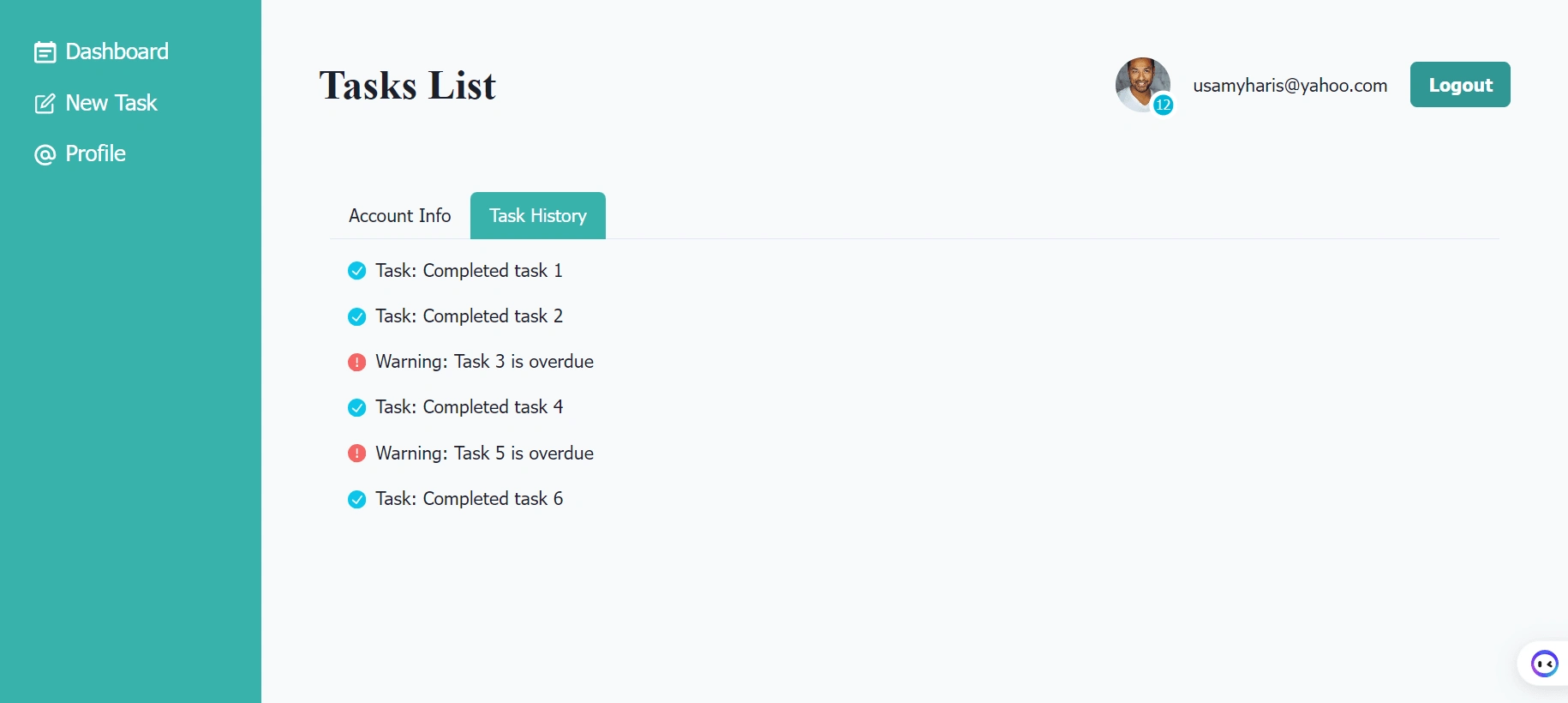Image resolution: width=1568 pixels, height=703 pixels.
Task: Select the Task History tab
Action: [538, 216]
